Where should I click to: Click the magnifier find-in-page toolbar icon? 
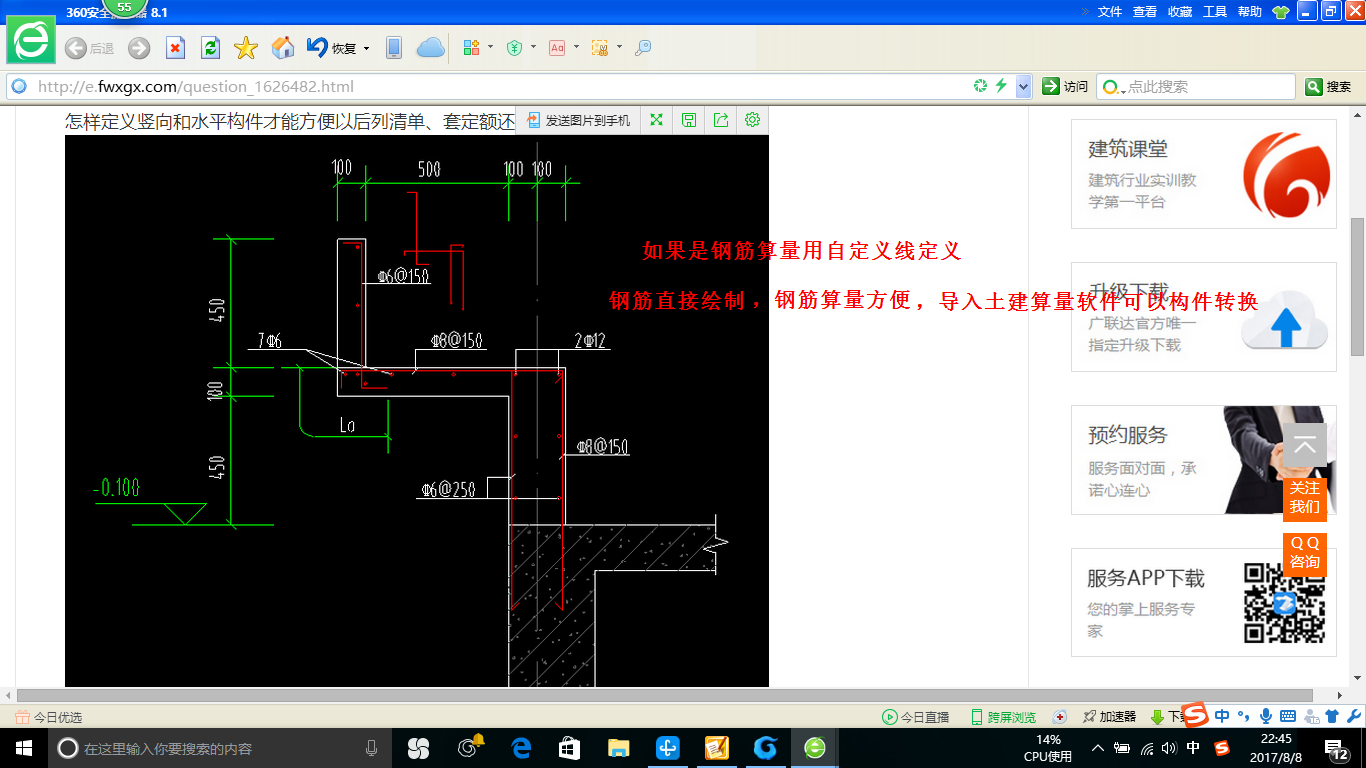point(643,47)
